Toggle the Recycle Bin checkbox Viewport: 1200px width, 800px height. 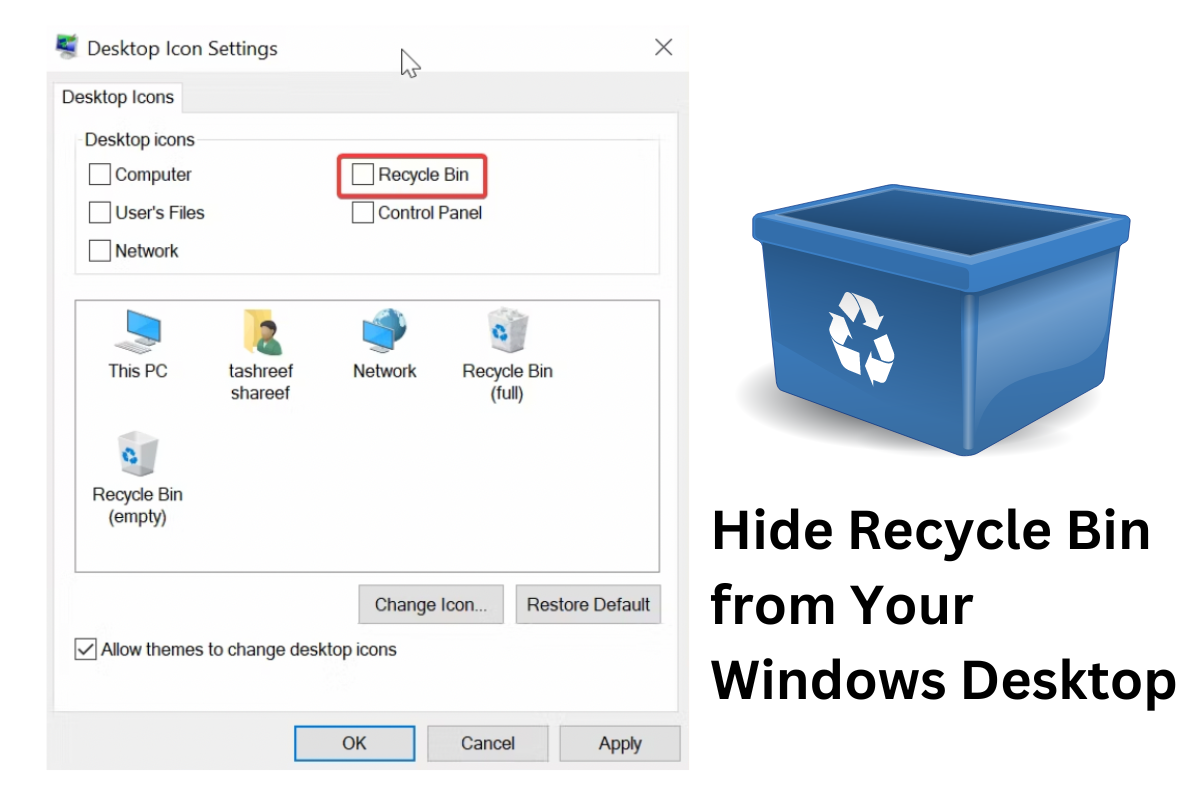[x=363, y=175]
